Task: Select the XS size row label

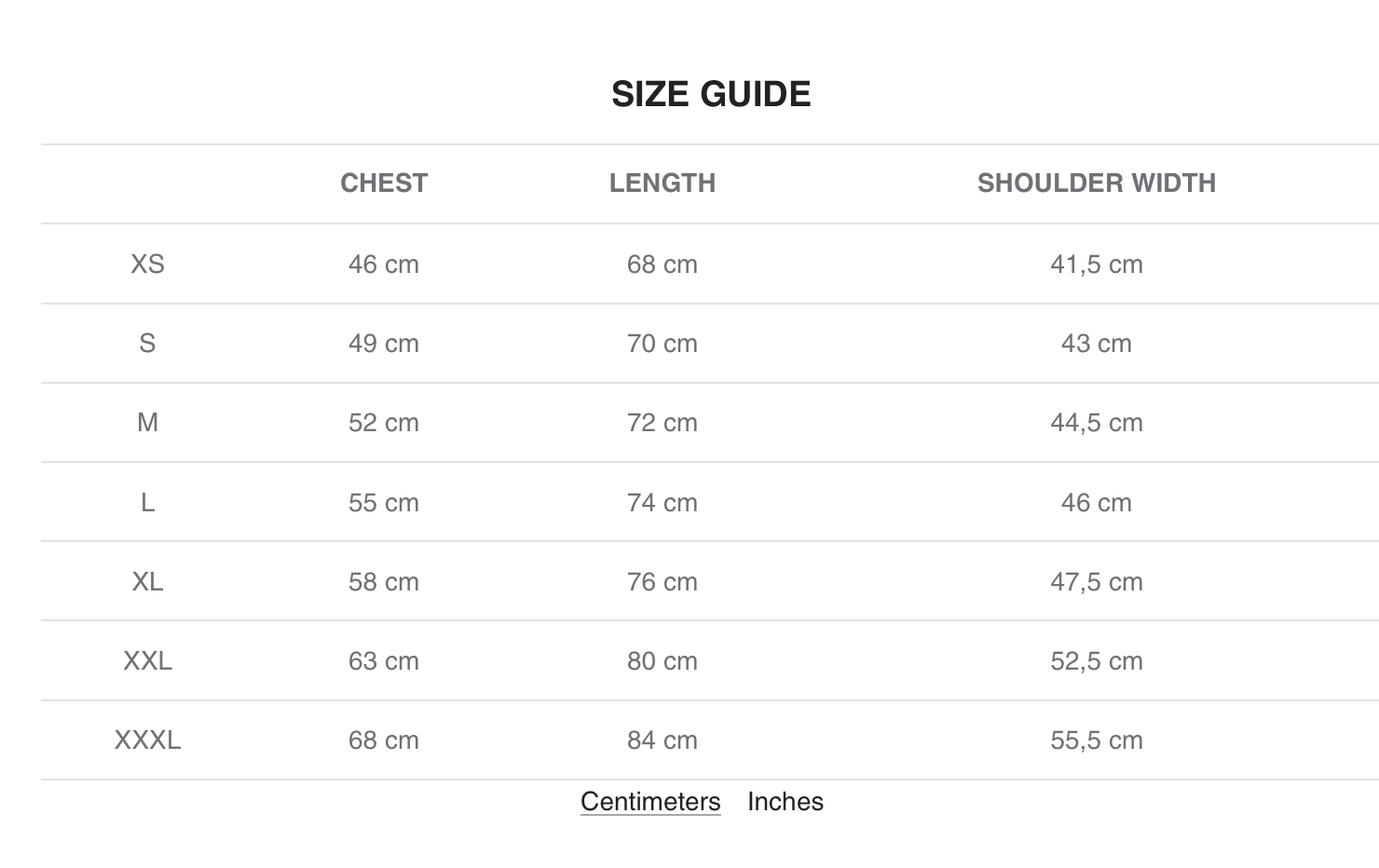Action: [147, 264]
